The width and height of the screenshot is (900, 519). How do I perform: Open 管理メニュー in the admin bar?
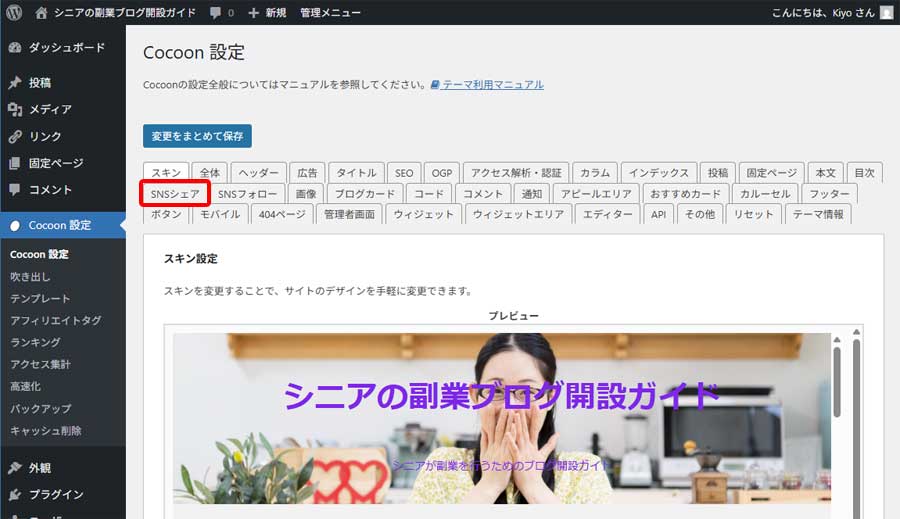pos(330,13)
